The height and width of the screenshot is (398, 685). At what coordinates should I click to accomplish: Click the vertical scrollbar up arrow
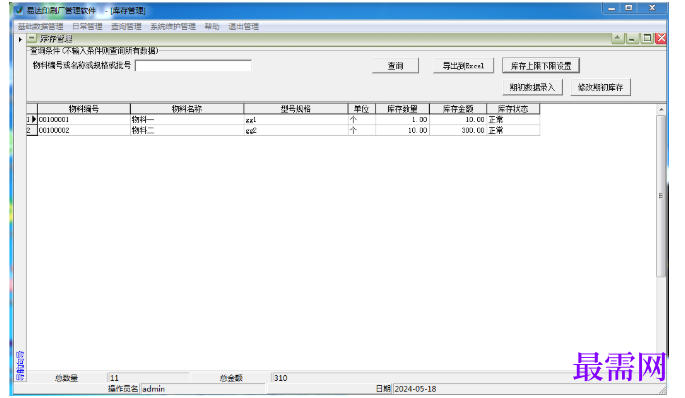click(x=661, y=109)
